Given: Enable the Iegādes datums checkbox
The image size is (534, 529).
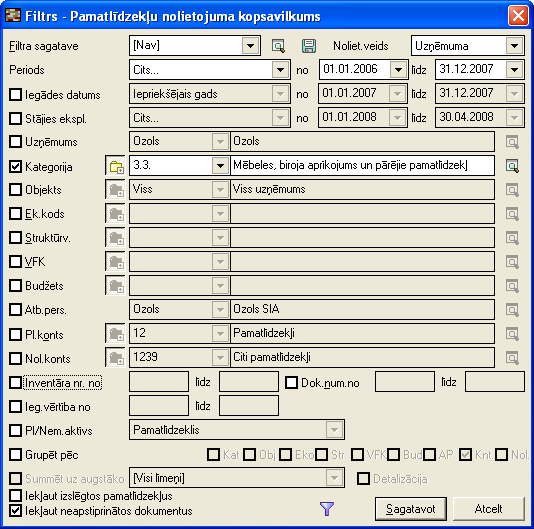Looking at the screenshot, I should pos(16,94).
